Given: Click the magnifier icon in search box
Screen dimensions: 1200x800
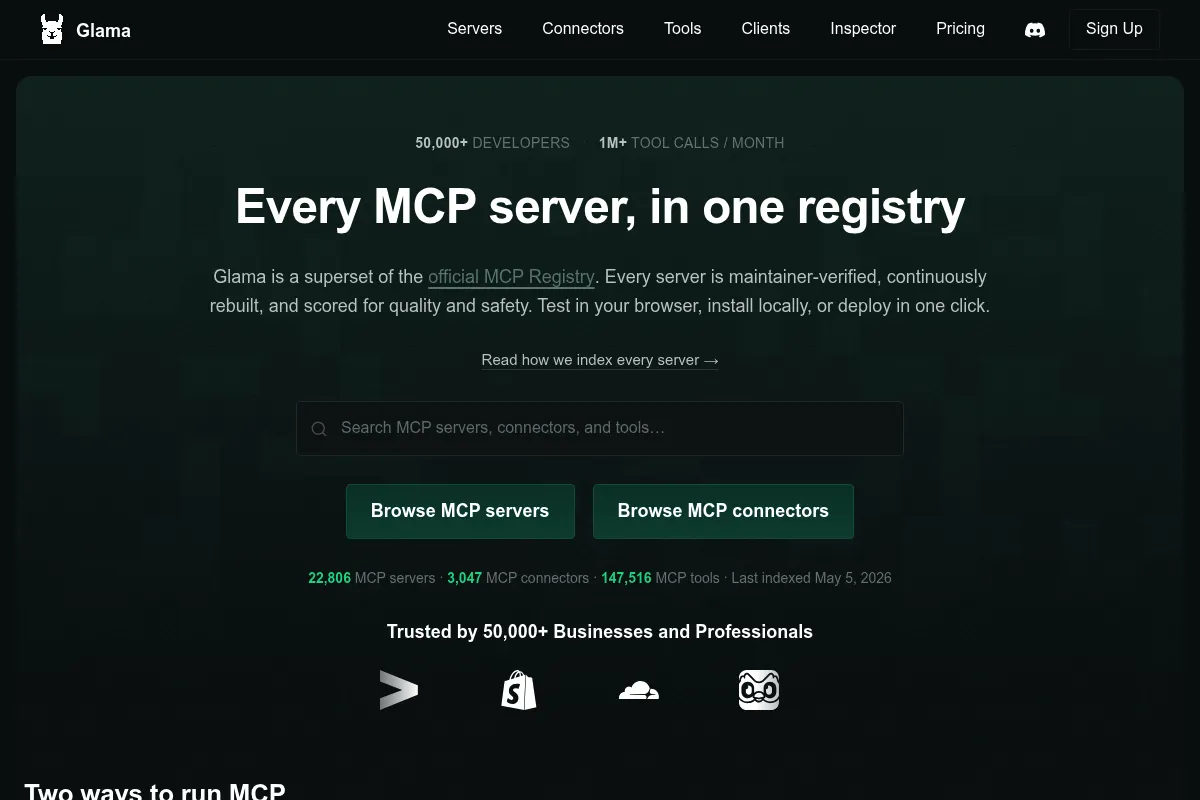Looking at the screenshot, I should coord(319,429).
